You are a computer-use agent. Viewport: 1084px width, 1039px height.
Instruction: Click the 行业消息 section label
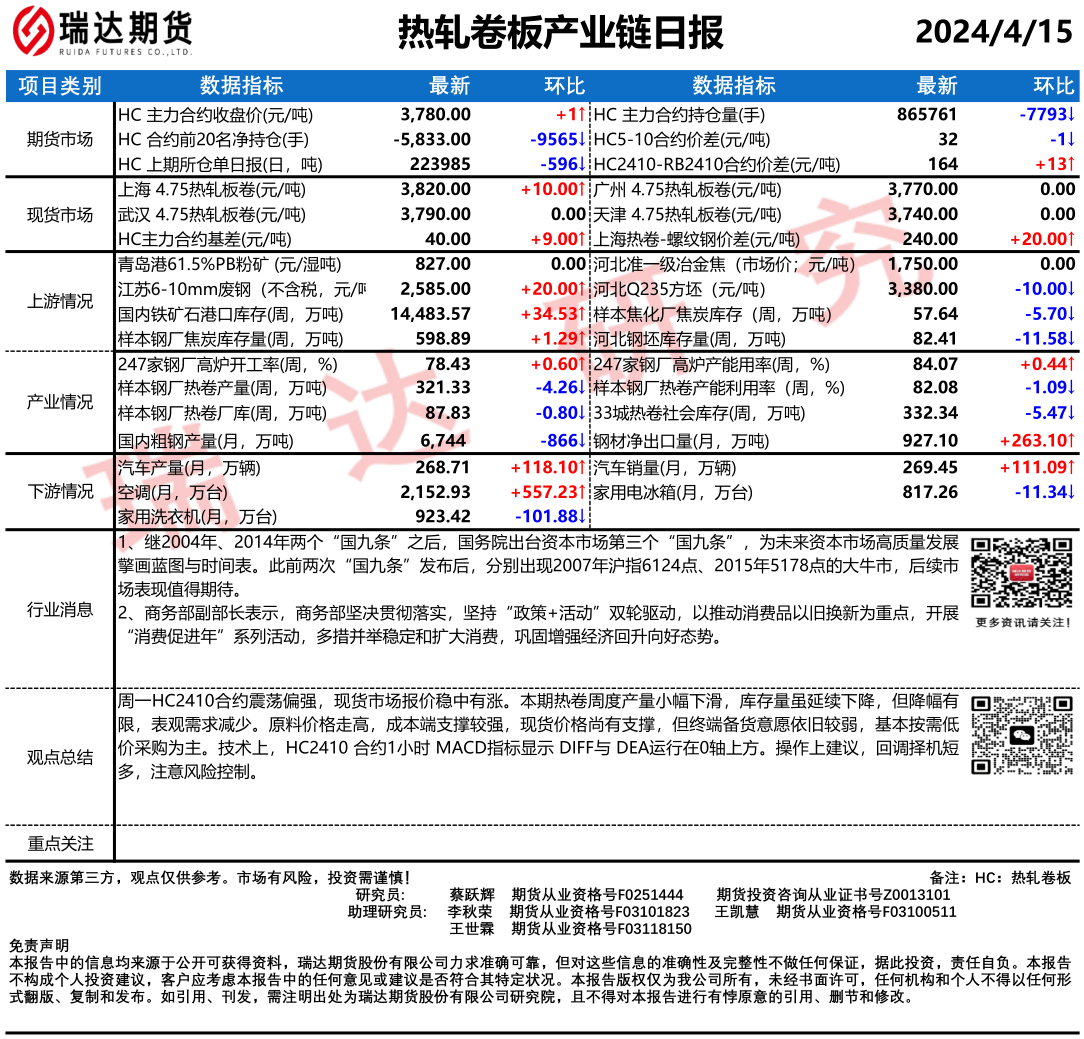60,609
